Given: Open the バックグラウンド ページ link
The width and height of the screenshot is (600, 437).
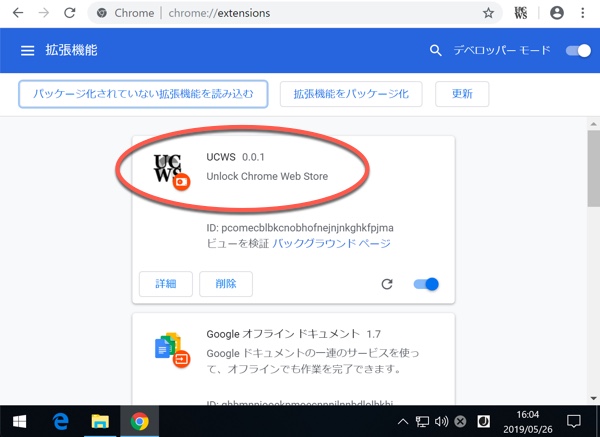Looking at the screenshot, I should 331,243.
